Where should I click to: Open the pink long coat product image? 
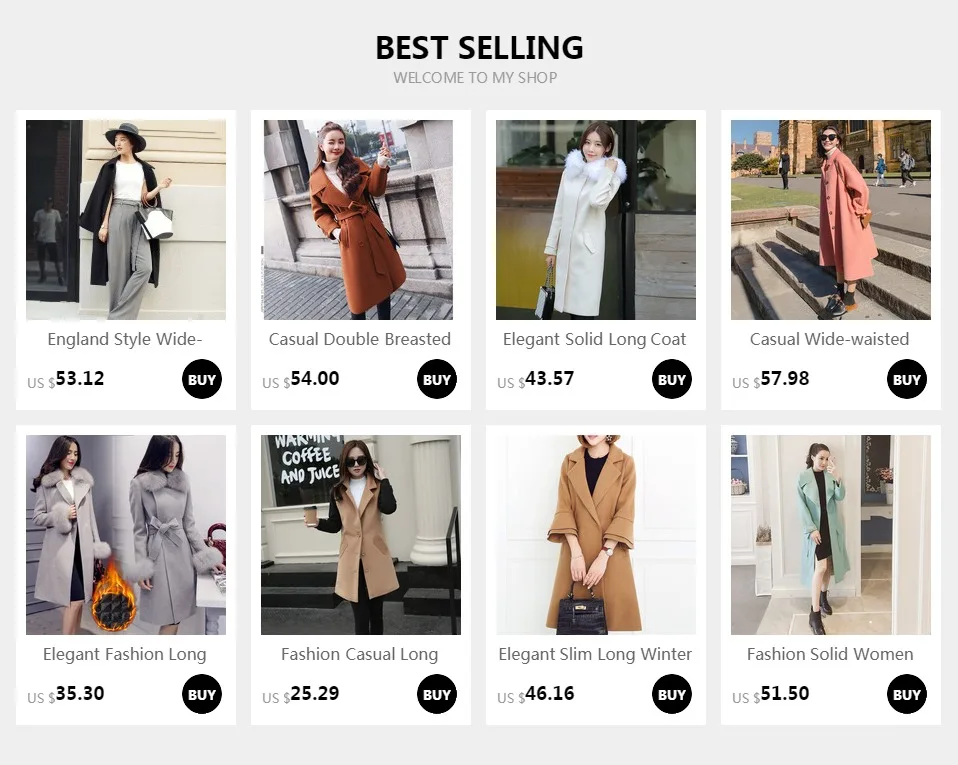point(831,219)
